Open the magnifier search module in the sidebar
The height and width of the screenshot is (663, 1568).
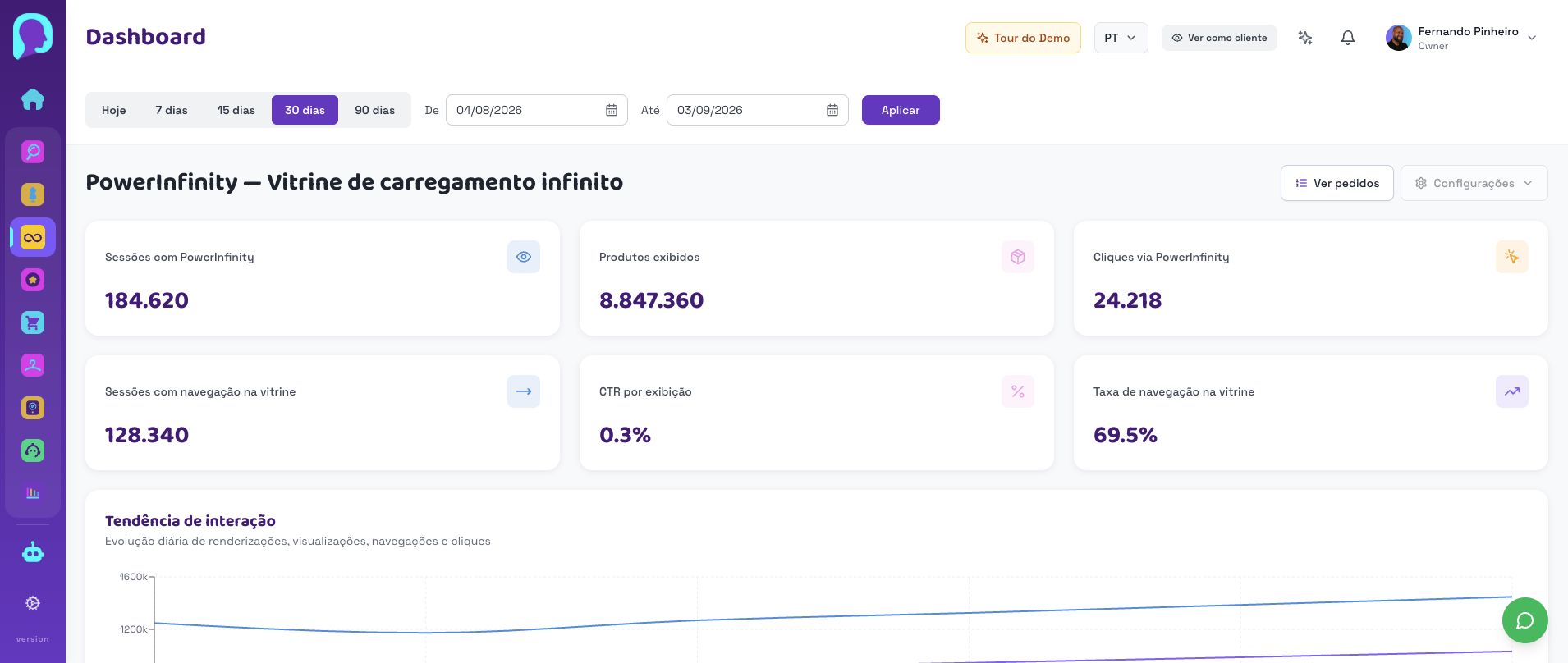(x=33, y=152)
